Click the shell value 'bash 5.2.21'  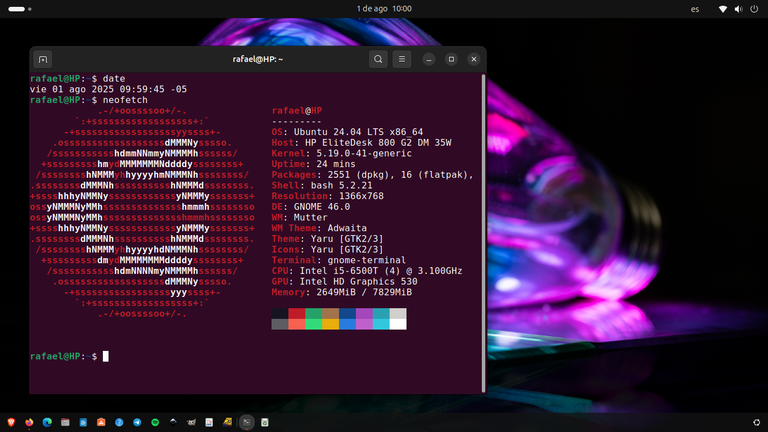point(341,185)
